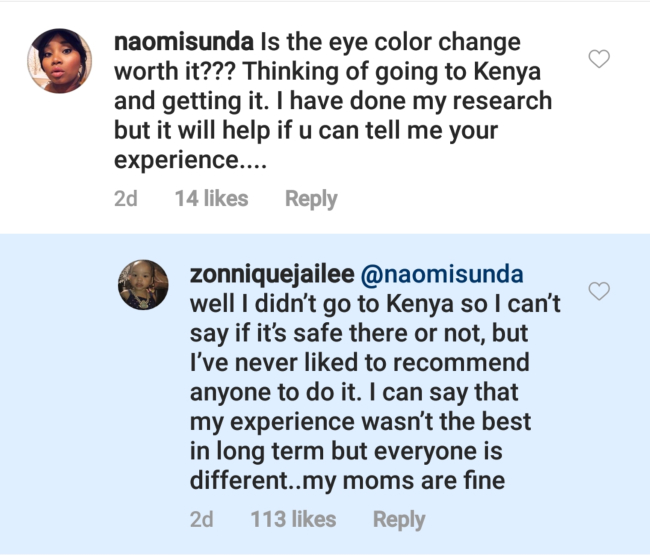Screen dimensions: 650x557
Task: Like naomisunda's comment with the heart
Action: point(599,59)
